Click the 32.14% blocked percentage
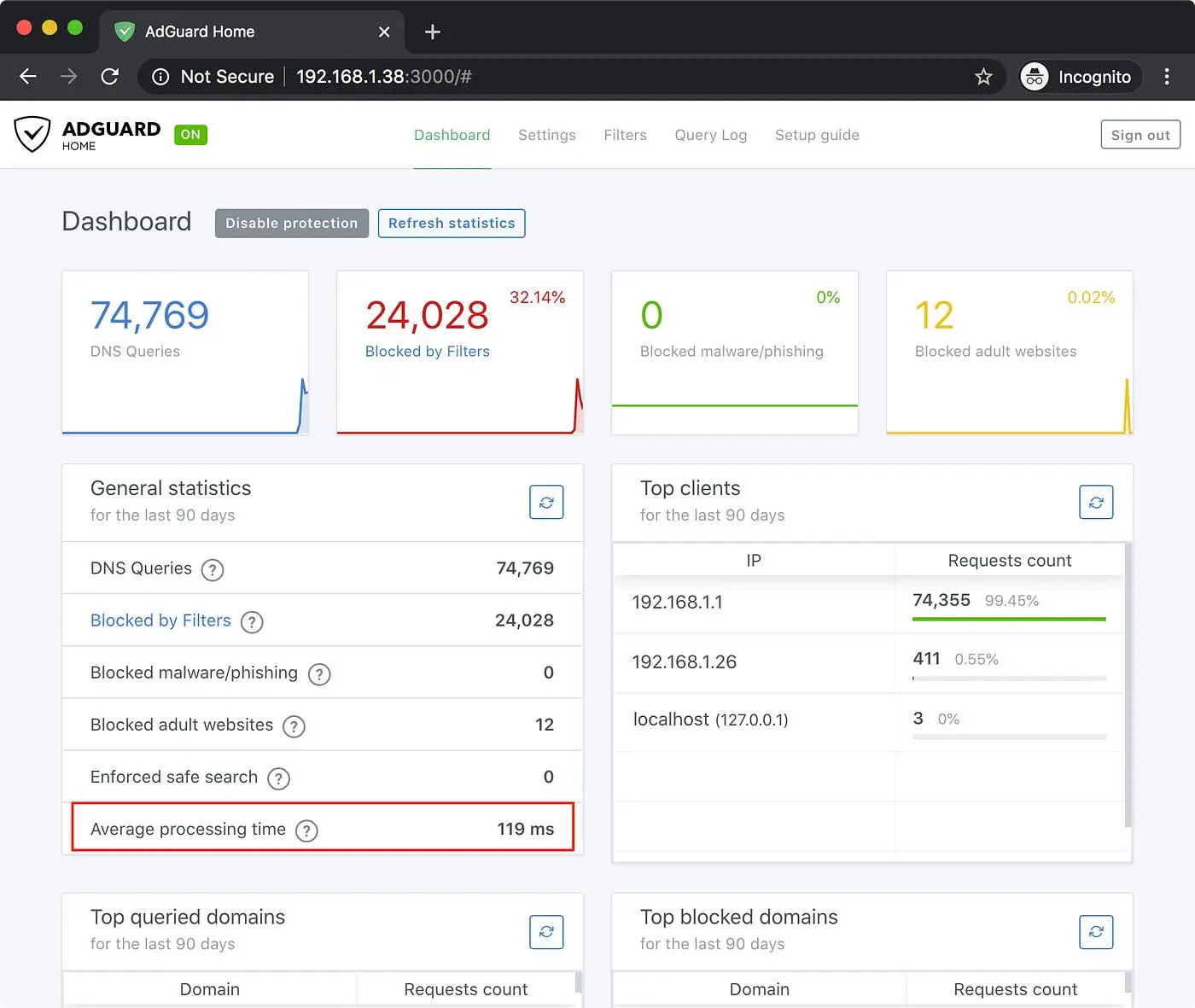 tap(538, 298)
